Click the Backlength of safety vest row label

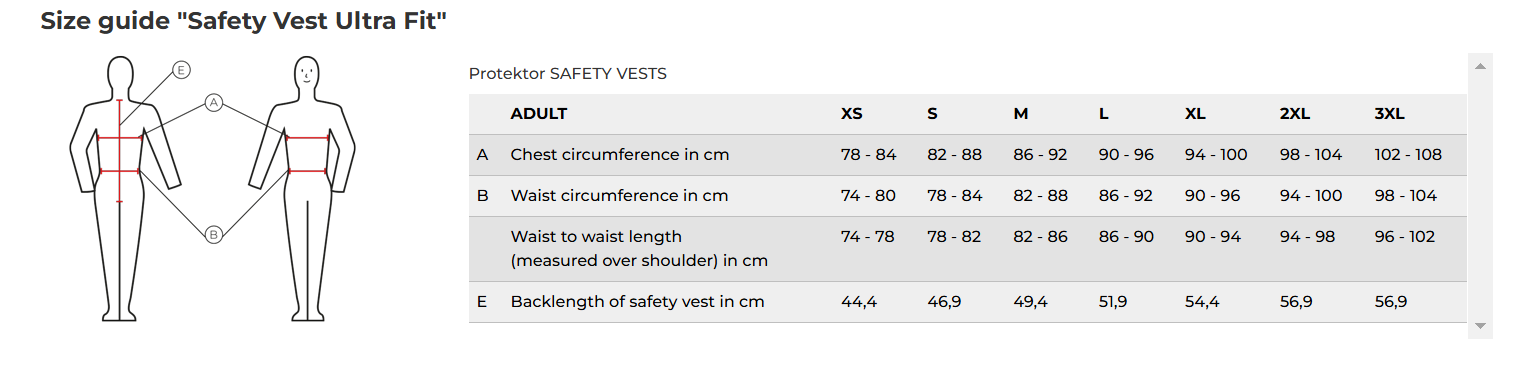[637, 302]
